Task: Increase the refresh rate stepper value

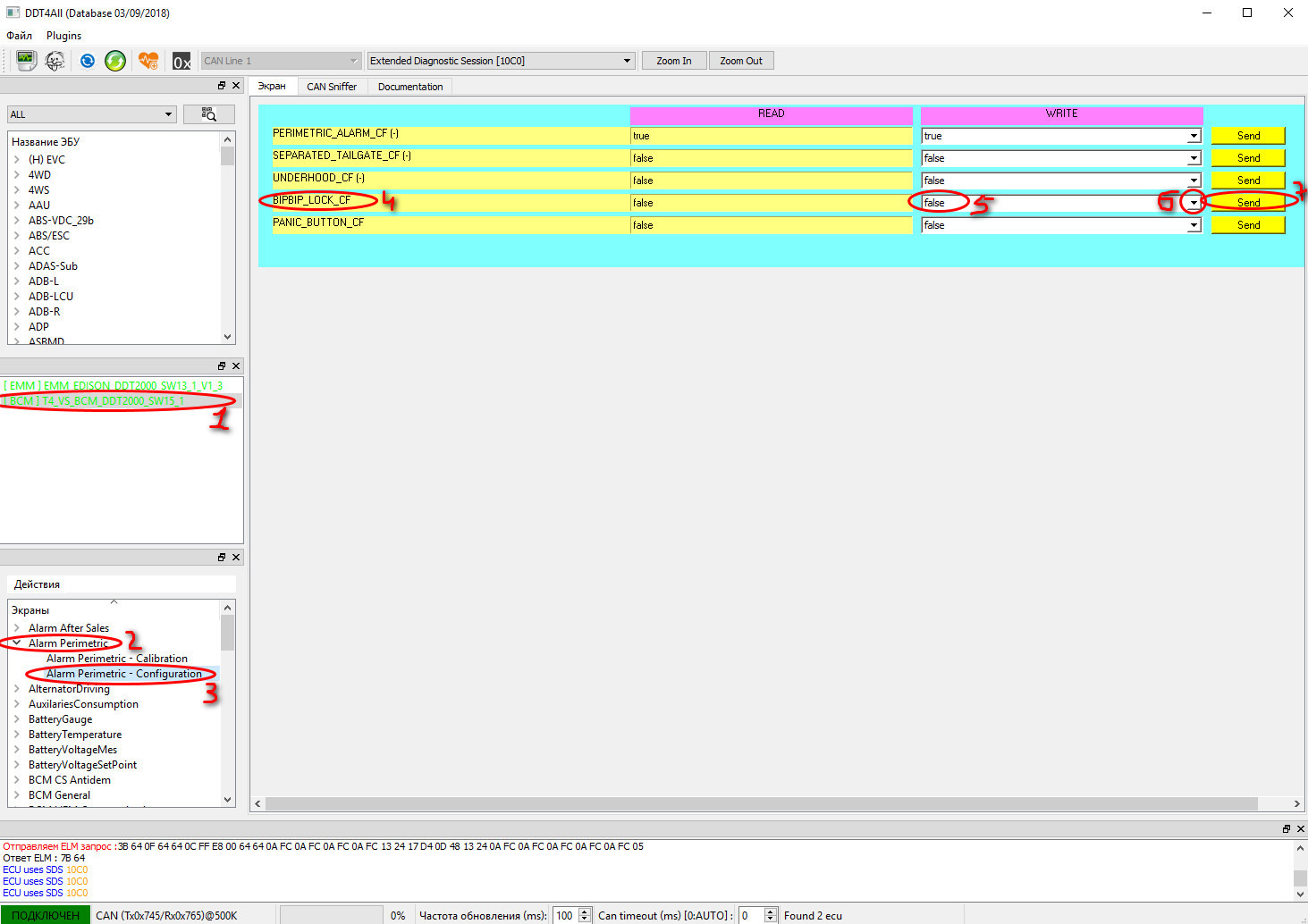Action: click(x=585, y=911)
